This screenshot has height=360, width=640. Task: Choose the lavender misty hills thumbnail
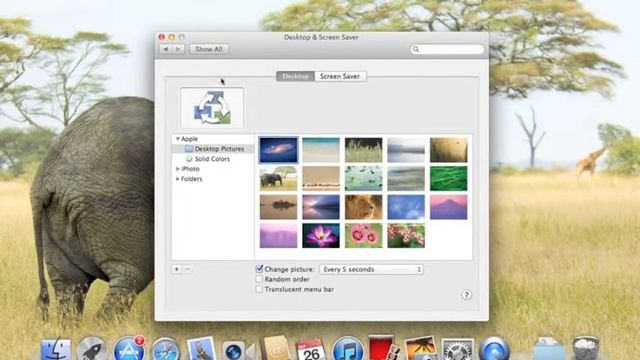[278, 236]
